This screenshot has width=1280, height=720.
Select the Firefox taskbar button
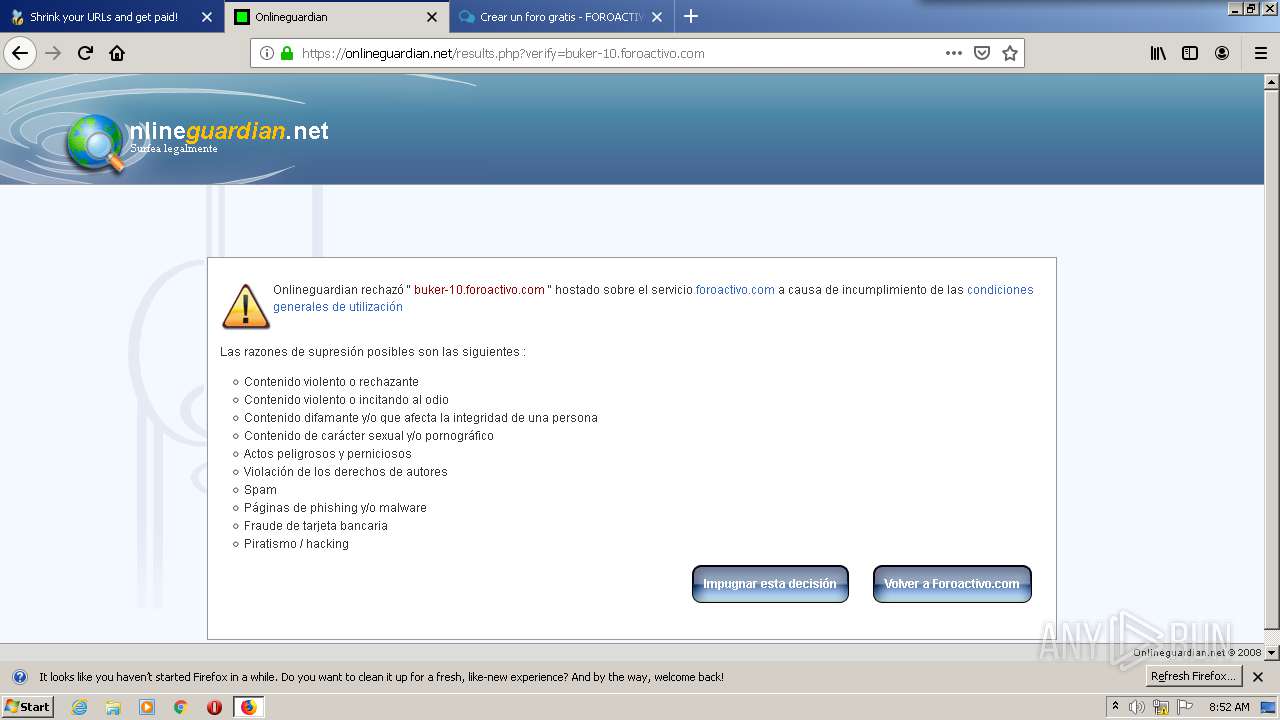tap(248, 707)
